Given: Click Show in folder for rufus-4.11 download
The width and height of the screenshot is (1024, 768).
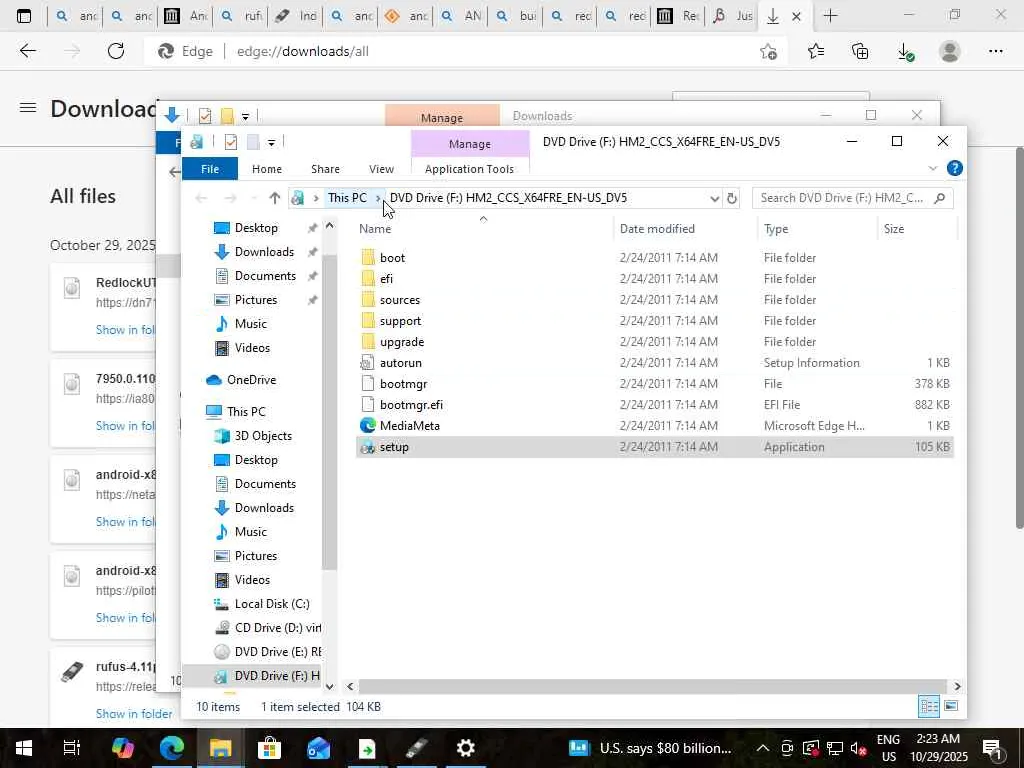Looking at the screenshot, I should [x=134, y=714].
